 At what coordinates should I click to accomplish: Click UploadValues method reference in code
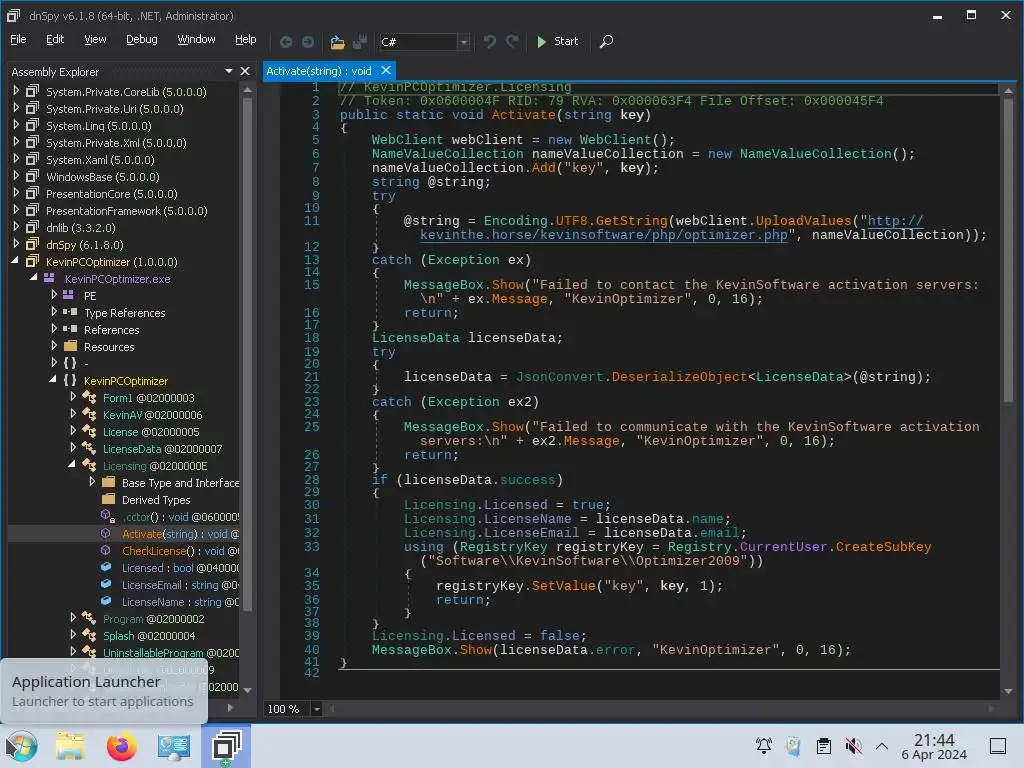(x=803, y=221)
